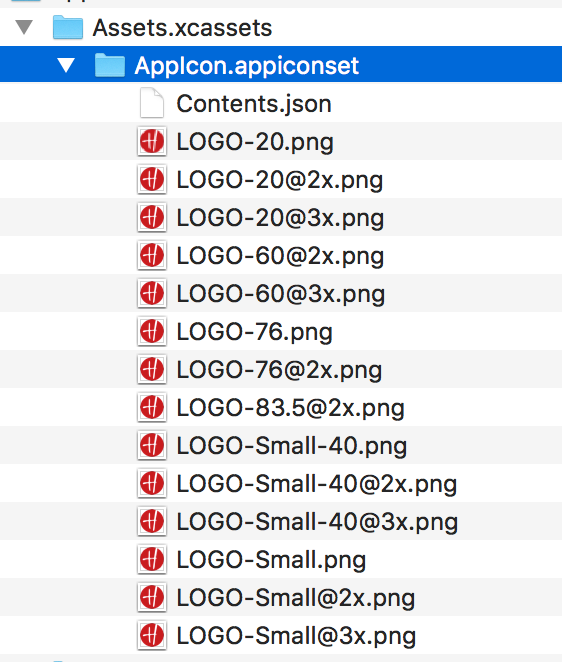
Task: Click the LOGO-83.5@2x.png thumbnail icon
Action: (x=152, y=407)
